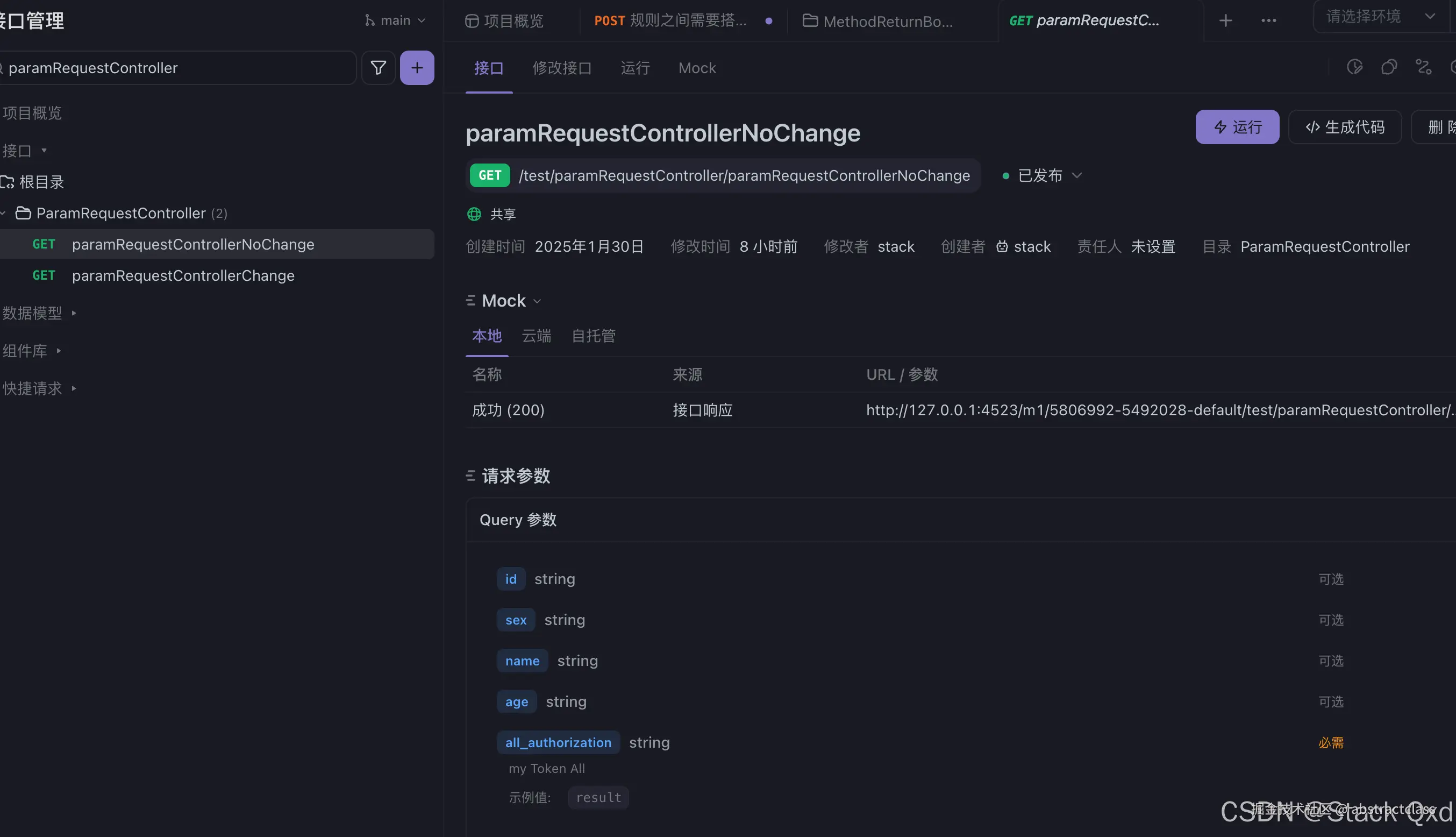Image resolution: width=1456 pixels, height=837 pixels.
Task: Switch to the Mock tab
Action: coord(696,68)
